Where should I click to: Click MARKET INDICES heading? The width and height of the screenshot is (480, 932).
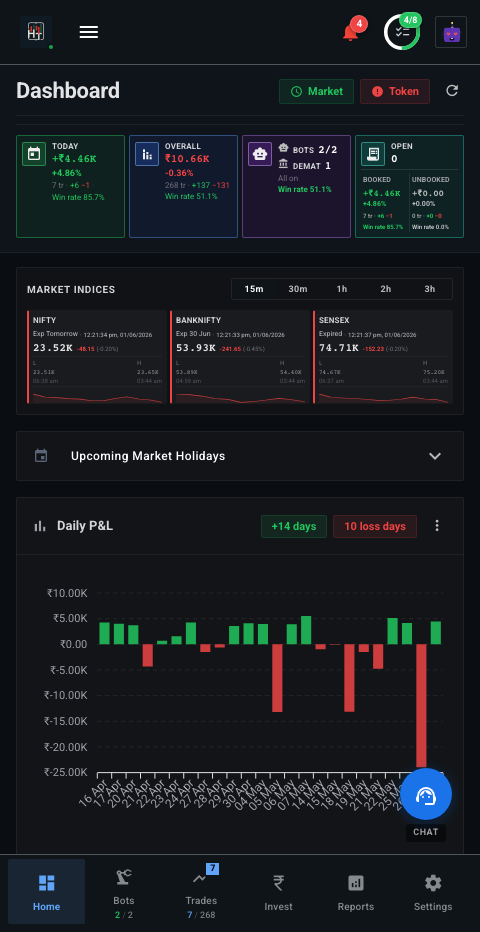pos(71,289)
